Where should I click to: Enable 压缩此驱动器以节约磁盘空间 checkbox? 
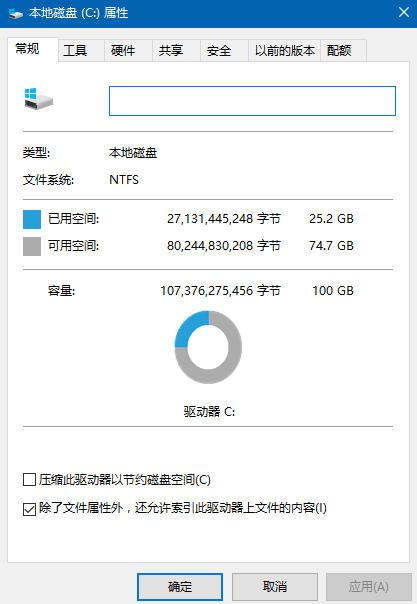(x=29, y=480)
